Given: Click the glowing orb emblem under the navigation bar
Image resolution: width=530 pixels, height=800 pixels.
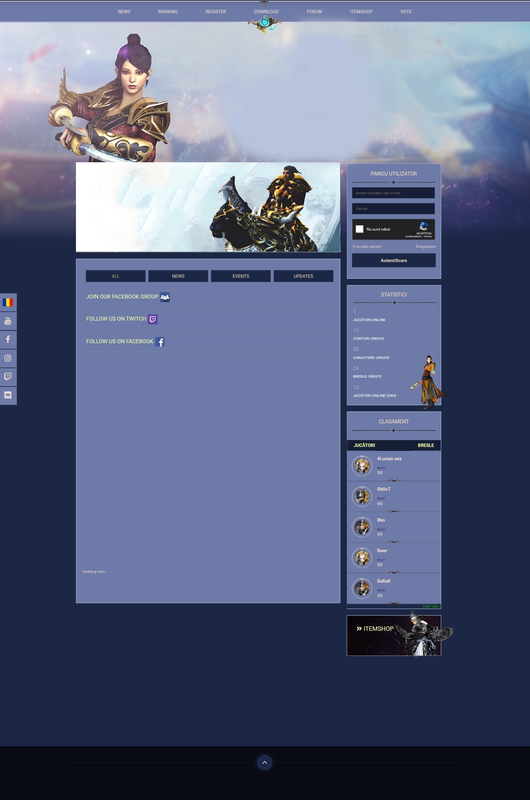Looking at the screenshot, I should [265, 23].
